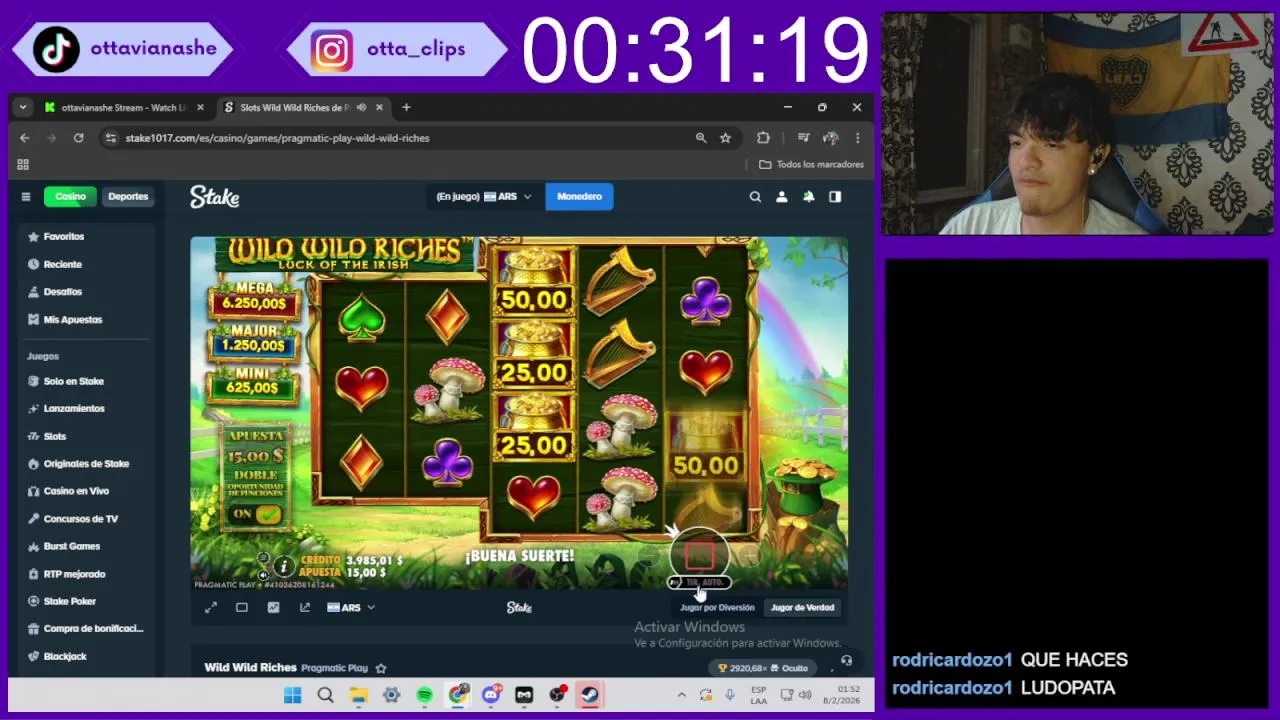This screenshot has width=1280, height=720.
Task: Zoom page using address bar magnifier
Action: point(701,138)
